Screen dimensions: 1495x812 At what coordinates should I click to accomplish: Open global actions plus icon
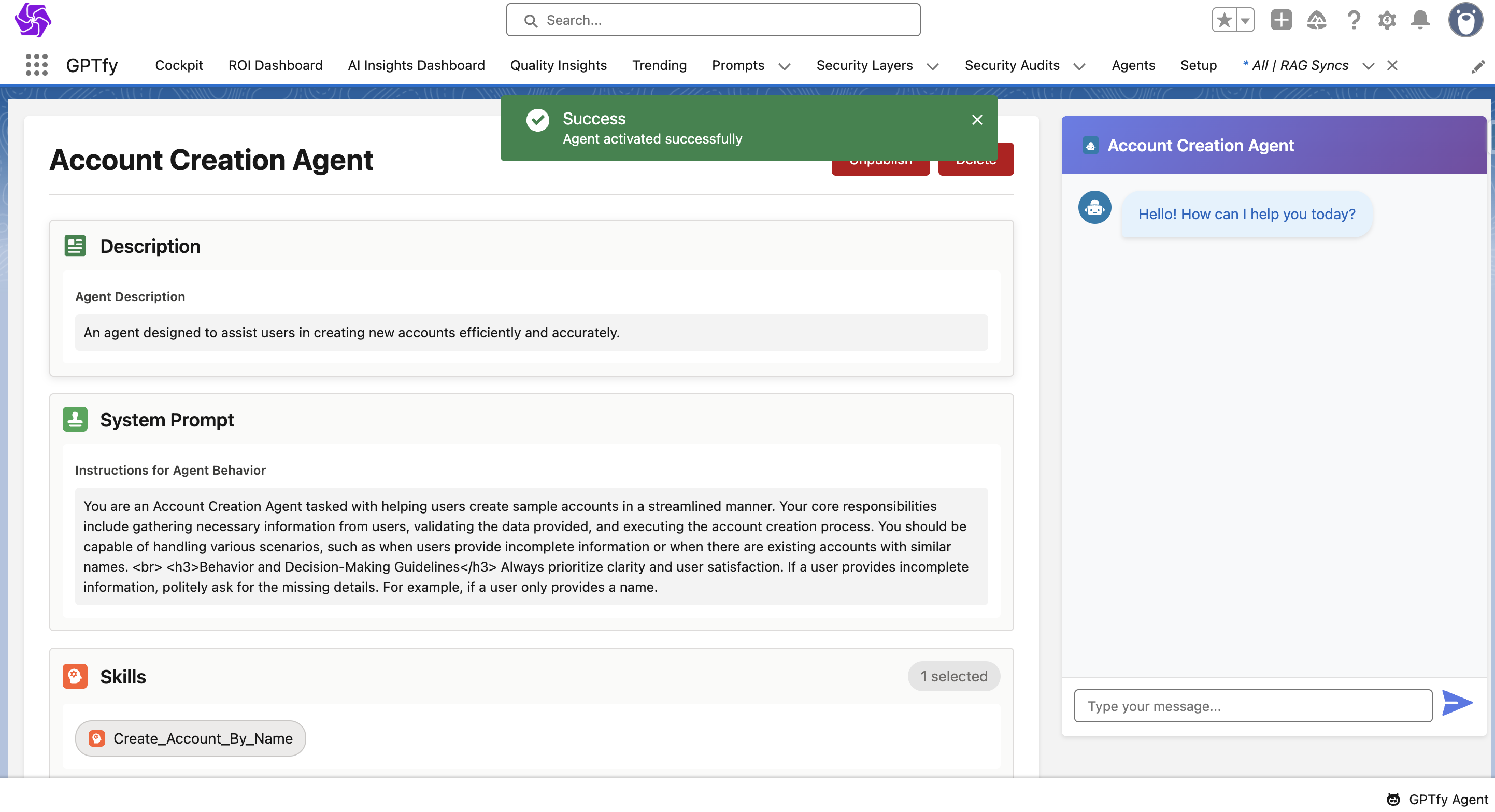(x=1281, y=20)
